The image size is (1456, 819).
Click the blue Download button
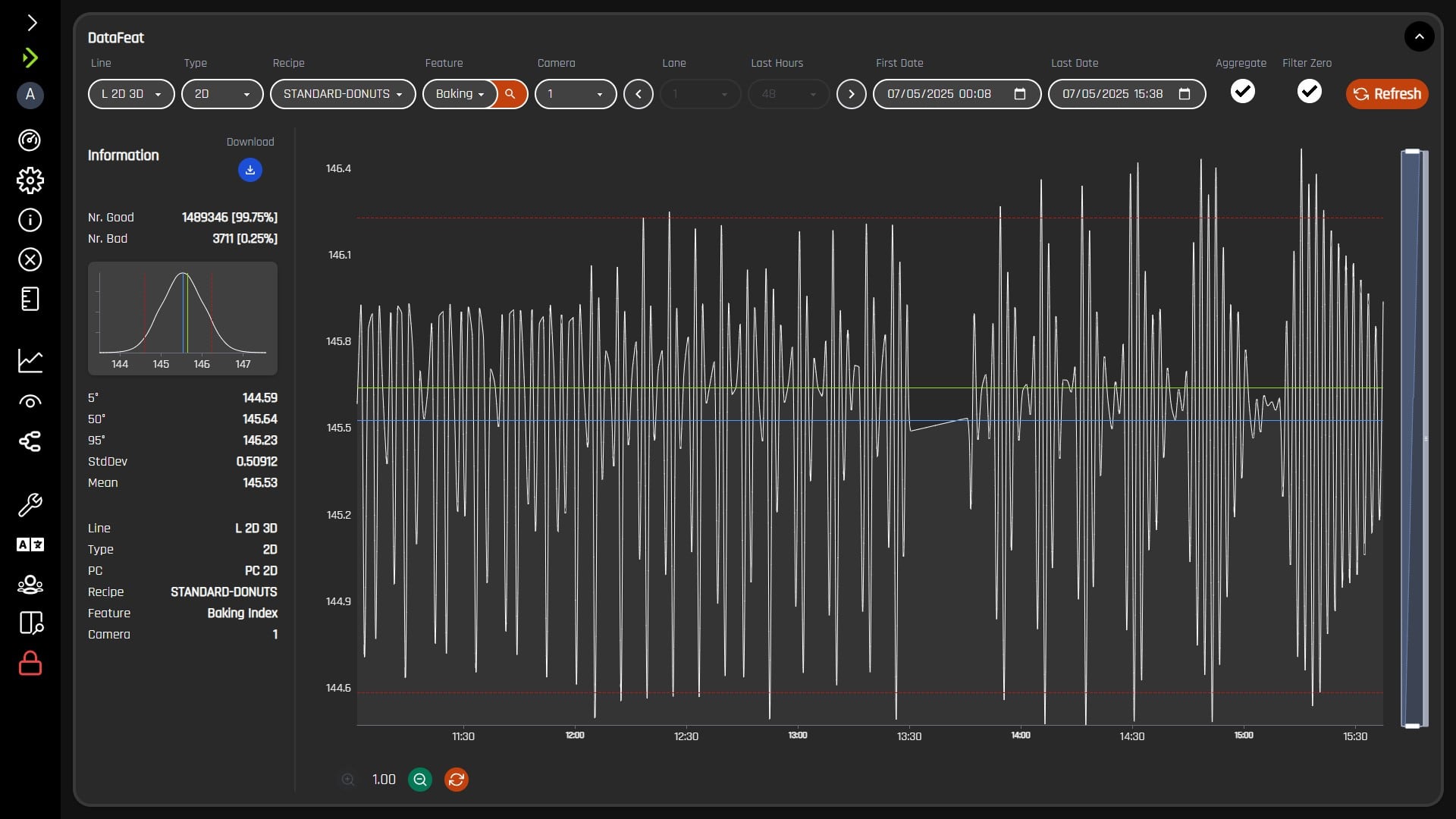pos(250,170)
